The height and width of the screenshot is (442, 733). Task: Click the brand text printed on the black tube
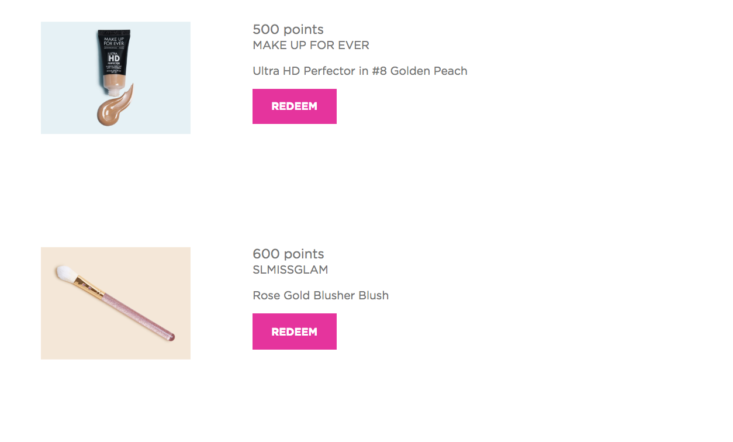coord(114,42)
